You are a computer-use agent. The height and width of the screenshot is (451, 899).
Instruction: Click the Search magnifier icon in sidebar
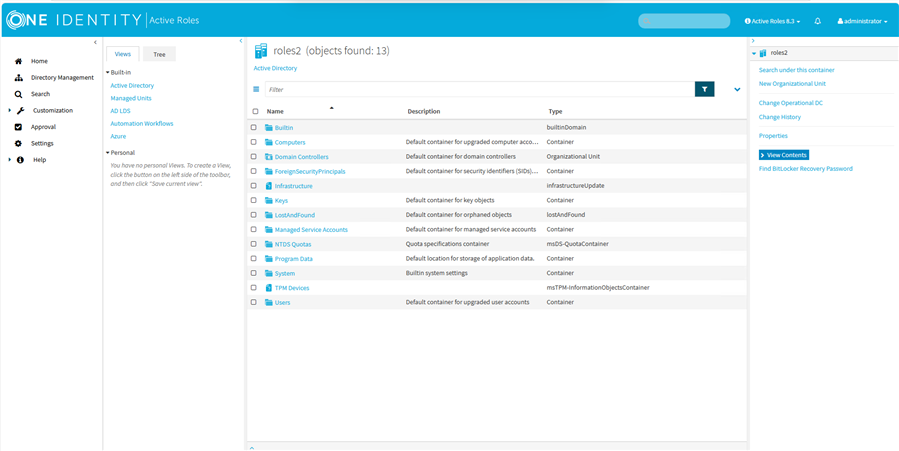tap(18, 94)
